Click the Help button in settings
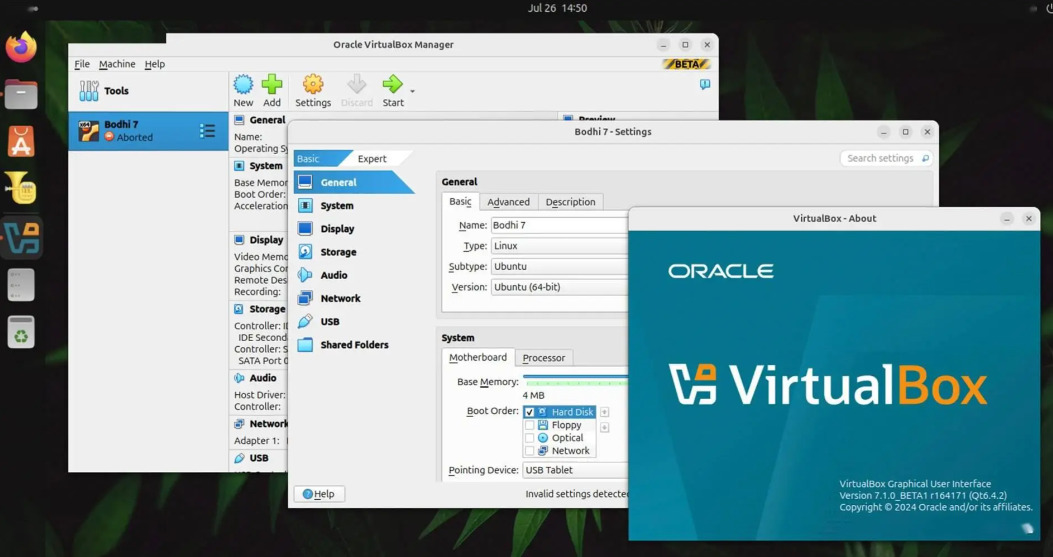The width and height of the screenshot is (1053, 557). (319, 494)
